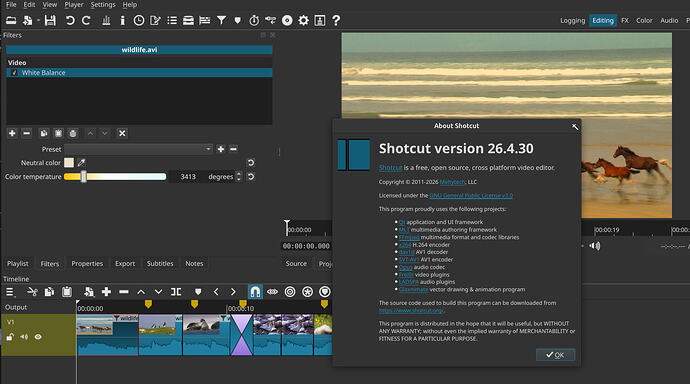Open File menu
The width and height of the screenshot is (690, 384).
(x=11, y=4)
